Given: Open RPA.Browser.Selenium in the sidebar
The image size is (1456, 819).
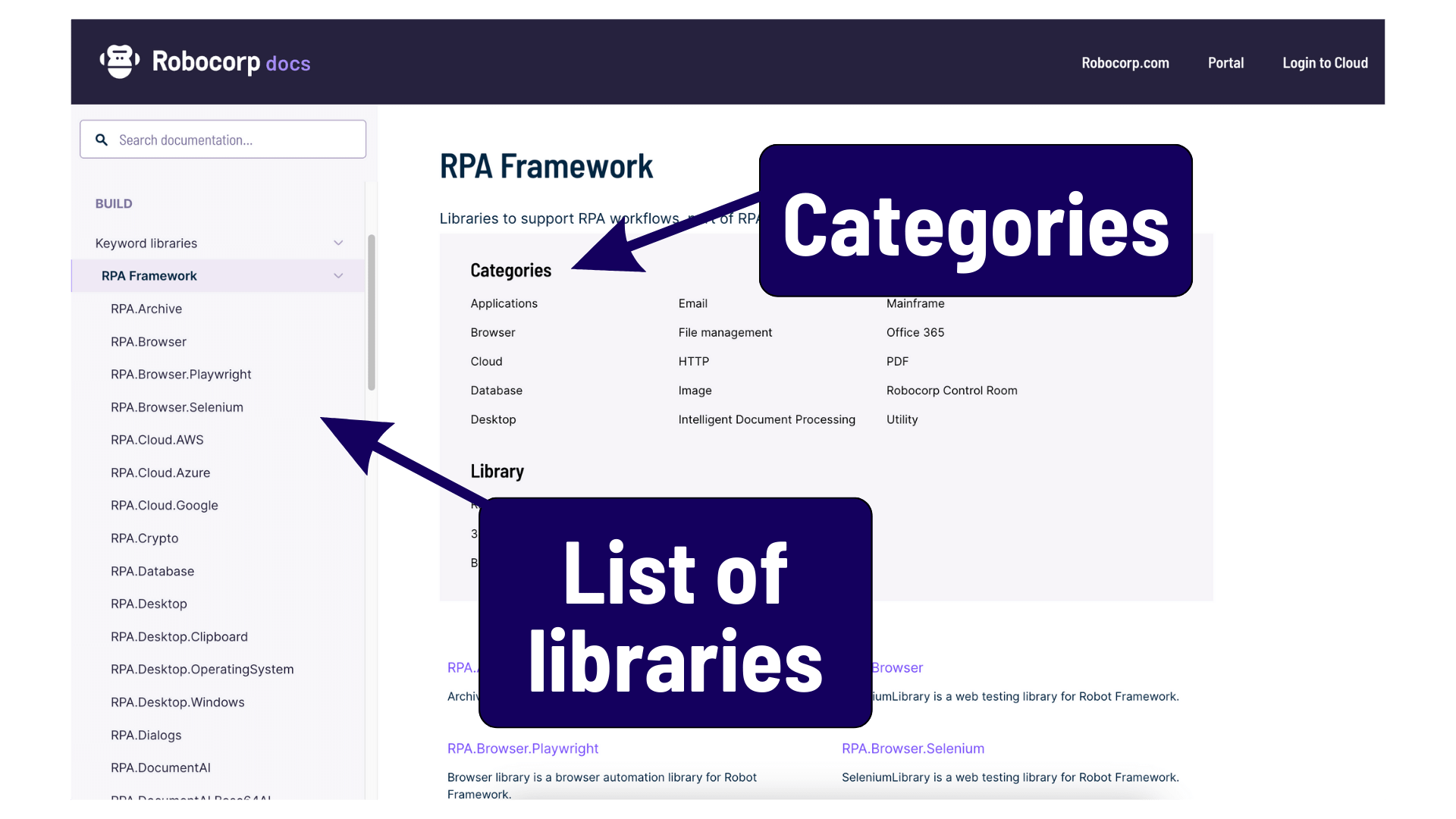Looking at the screenshot, I should (177, 407).
